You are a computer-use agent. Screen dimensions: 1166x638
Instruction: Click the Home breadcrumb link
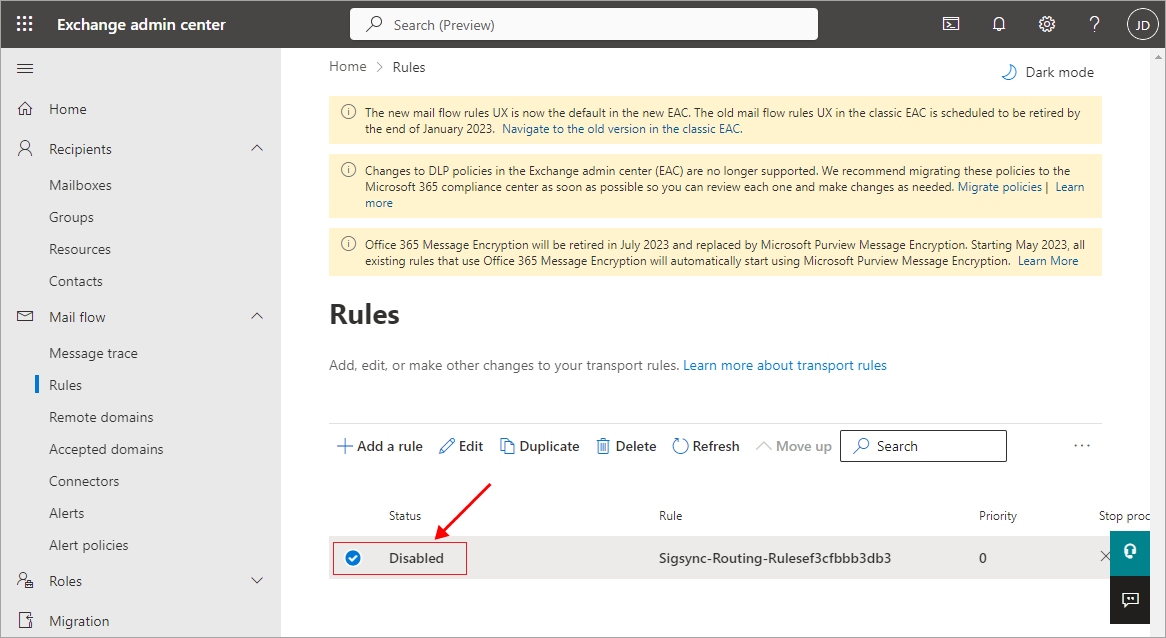pos(348,67)
